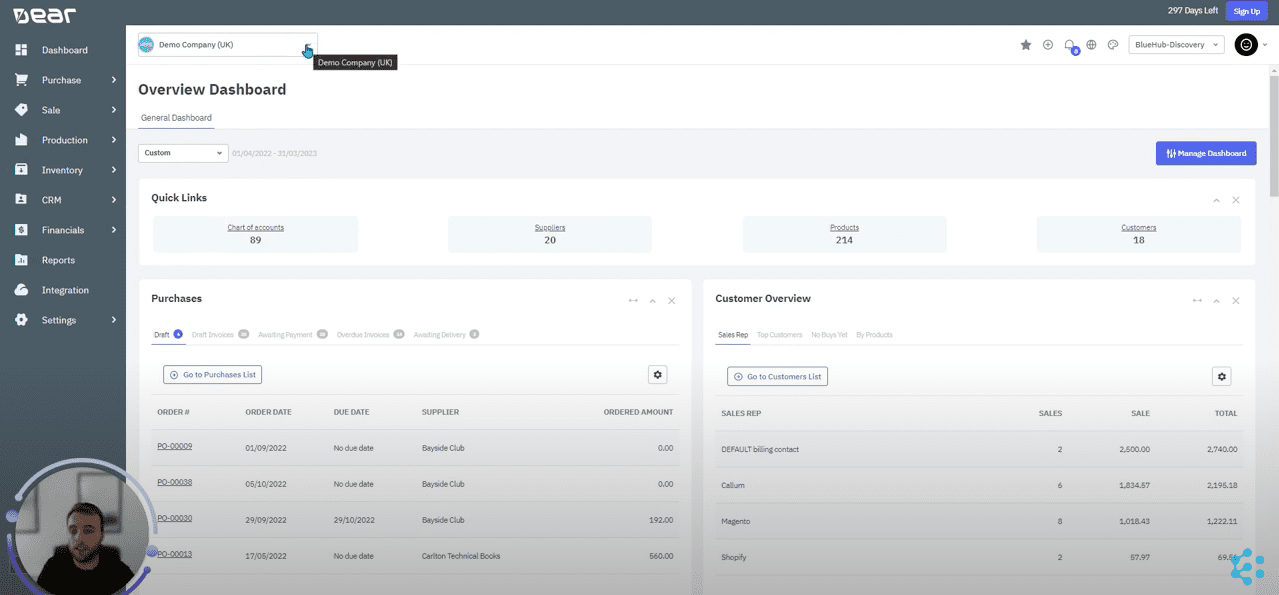Screen dimensions: 1279x595
Task: Click the favorites star icon
Action: pyautogui.click(x=1025, y=44)
